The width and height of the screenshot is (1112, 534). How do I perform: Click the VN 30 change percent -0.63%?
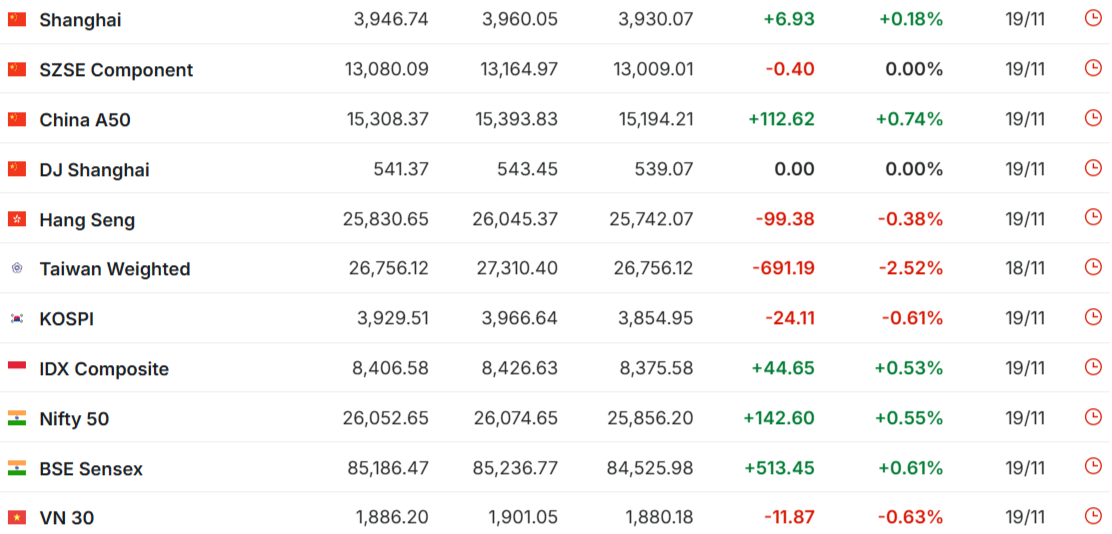click(910, 518)
